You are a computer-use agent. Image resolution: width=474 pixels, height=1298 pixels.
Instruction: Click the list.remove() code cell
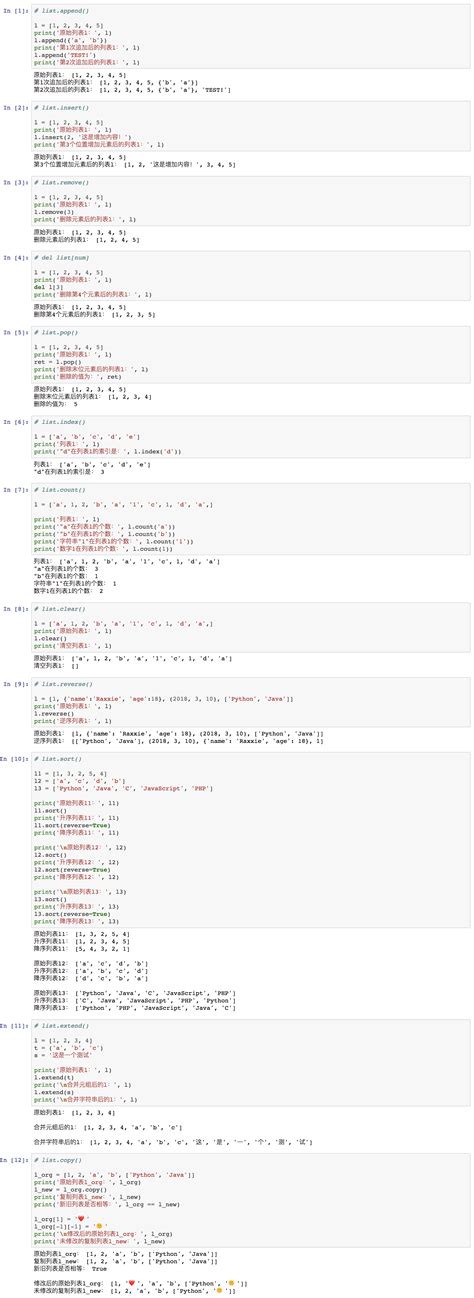tap(250, 201)
